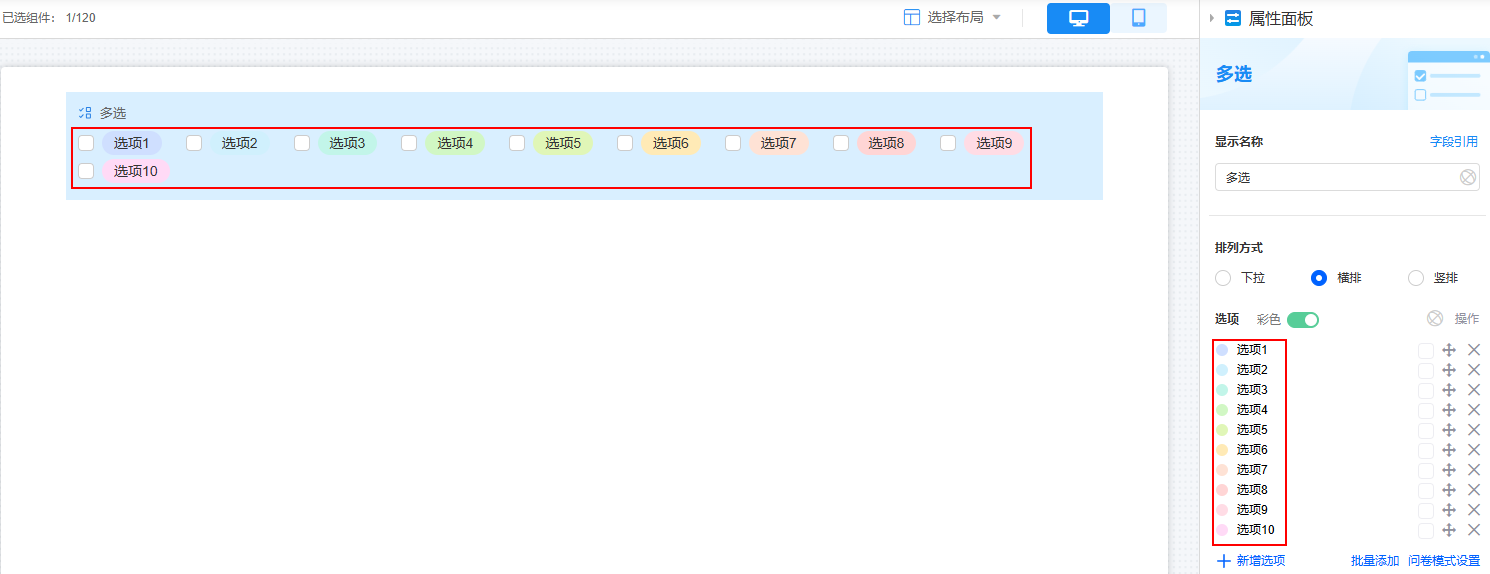This screenshot has width=1490, height=574.
Task: Click the move handle for 选项9
Action: click(1449, 510)
